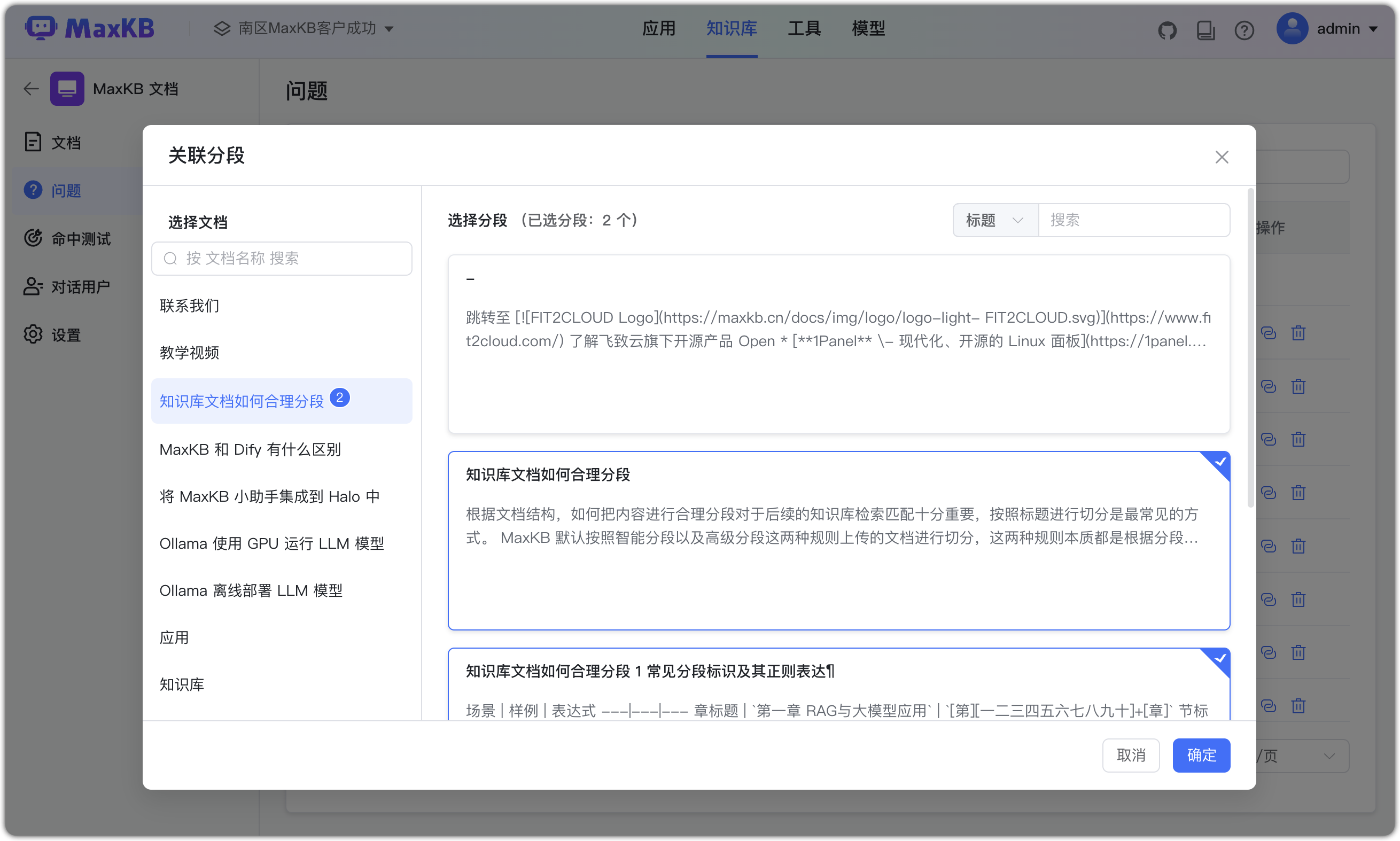Select 将 MaxKB 小助手集成到 Halo 中

tap(282, 496)
